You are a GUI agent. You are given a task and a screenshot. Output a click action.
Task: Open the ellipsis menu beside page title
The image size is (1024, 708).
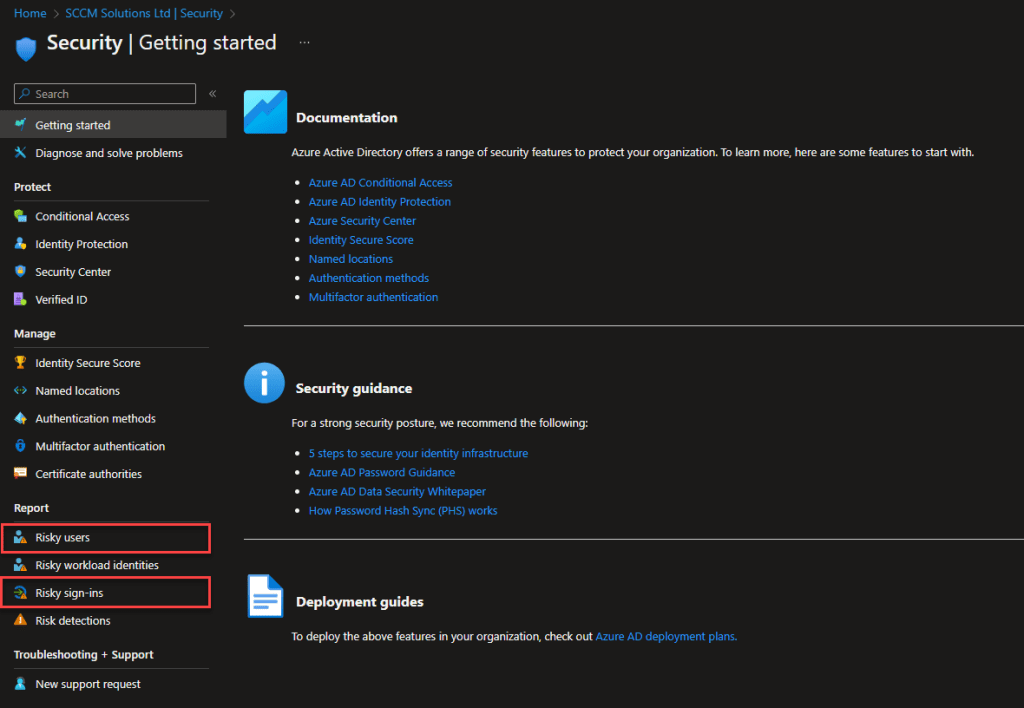coord(304,43)
